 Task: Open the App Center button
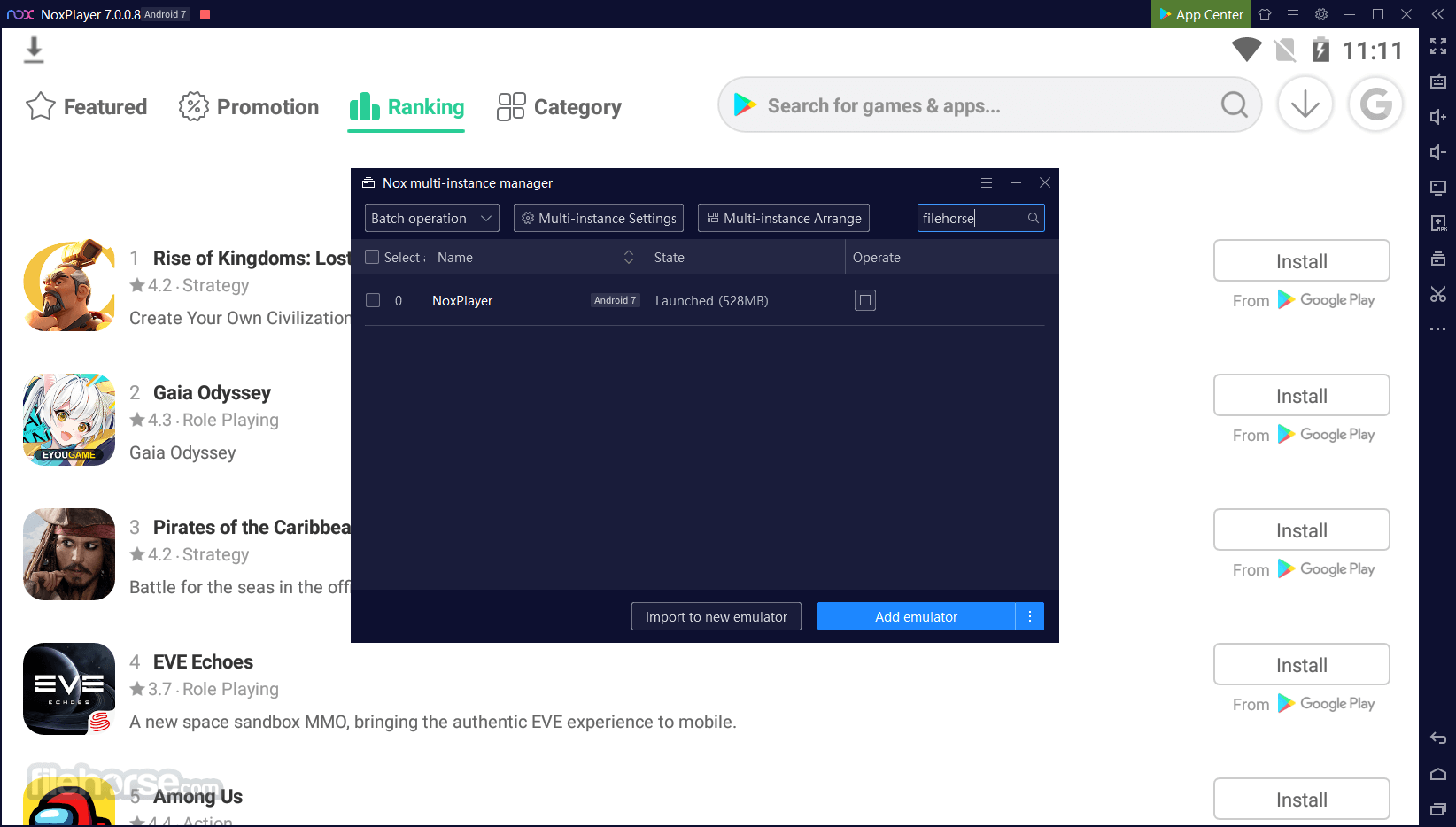click(x=1200, y=14)
